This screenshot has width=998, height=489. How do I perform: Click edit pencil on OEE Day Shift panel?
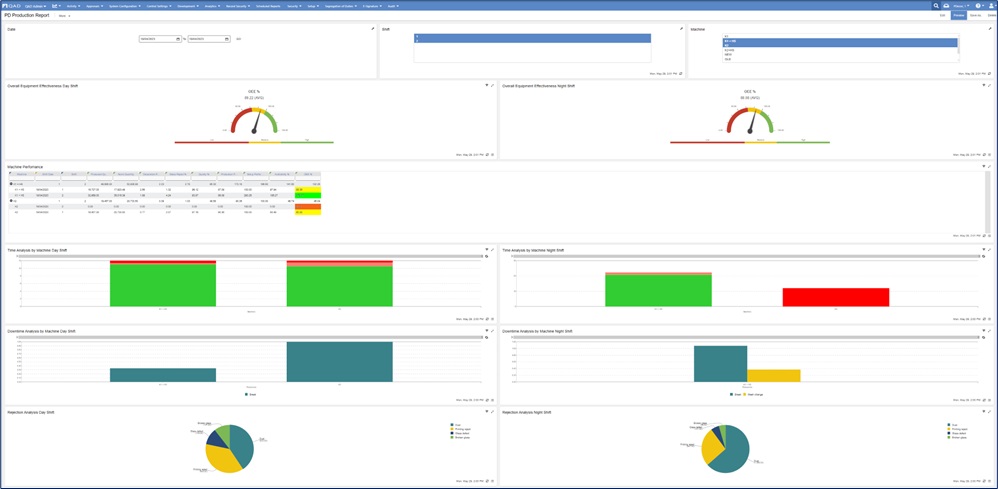pyautogui.click(x=492, y=85)
